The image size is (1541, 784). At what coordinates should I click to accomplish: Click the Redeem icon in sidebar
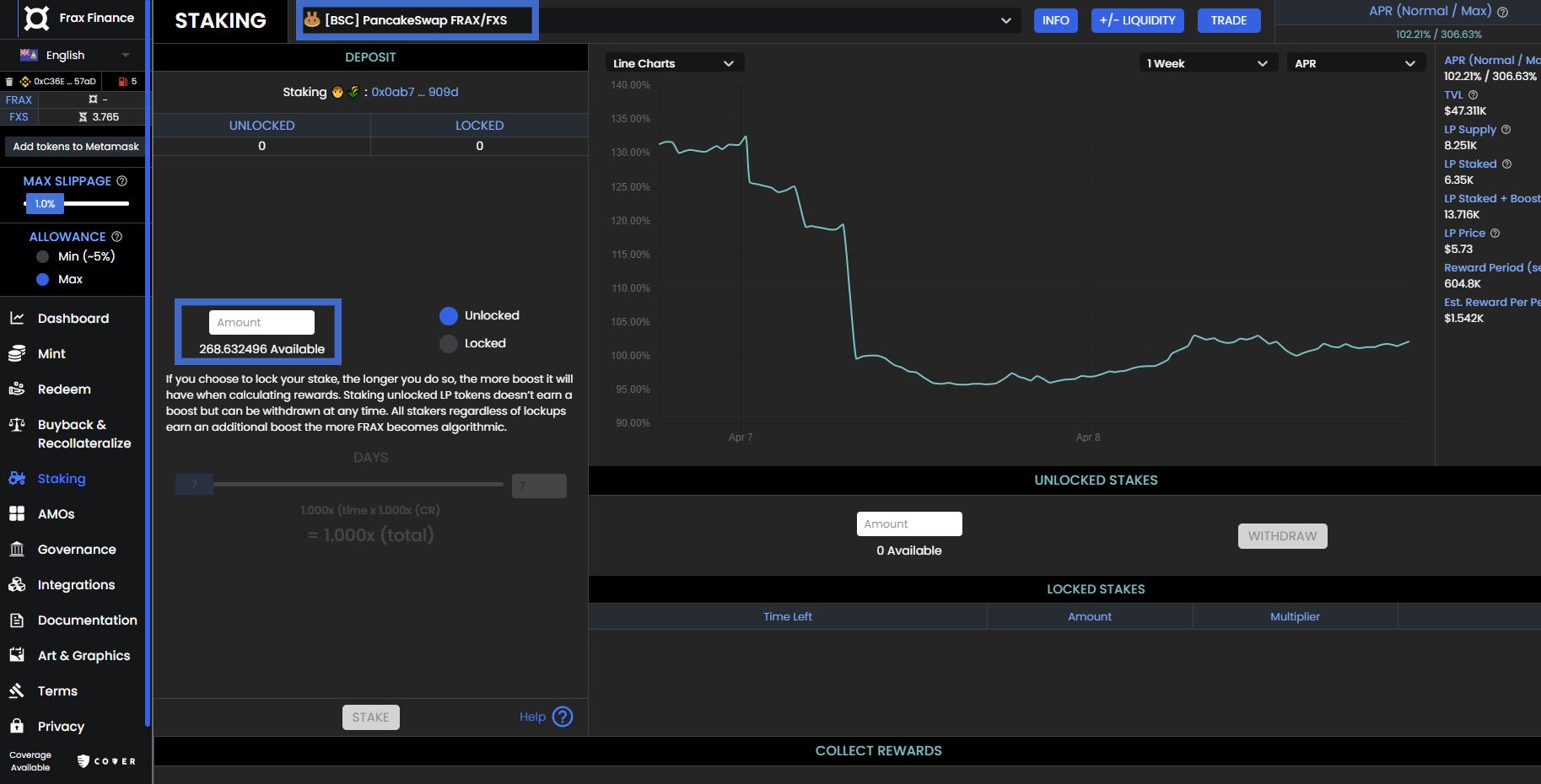click(17, 389)
